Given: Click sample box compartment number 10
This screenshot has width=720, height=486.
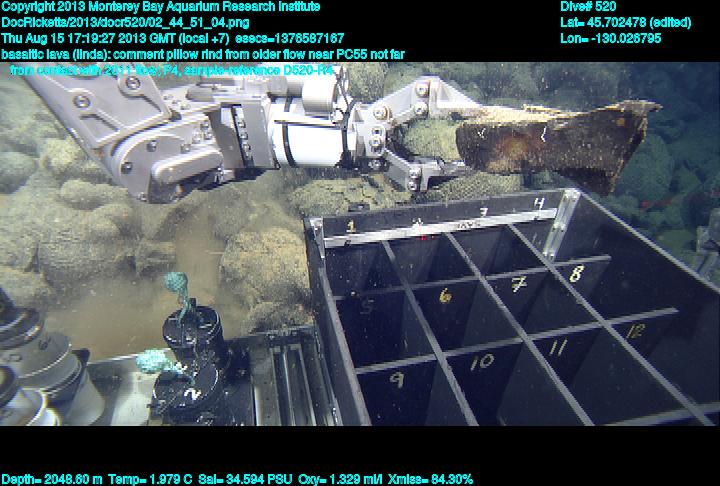Looking at the screenshot, I should click(x=481, y=361).
